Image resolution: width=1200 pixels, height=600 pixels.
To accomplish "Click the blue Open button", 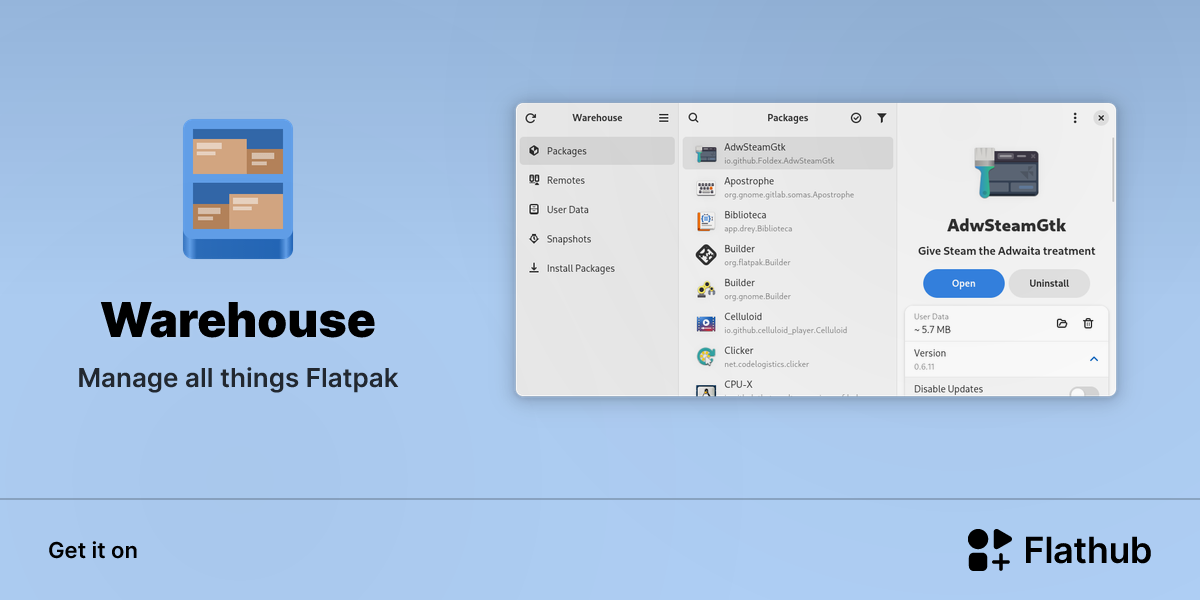I will click(963, 283).
